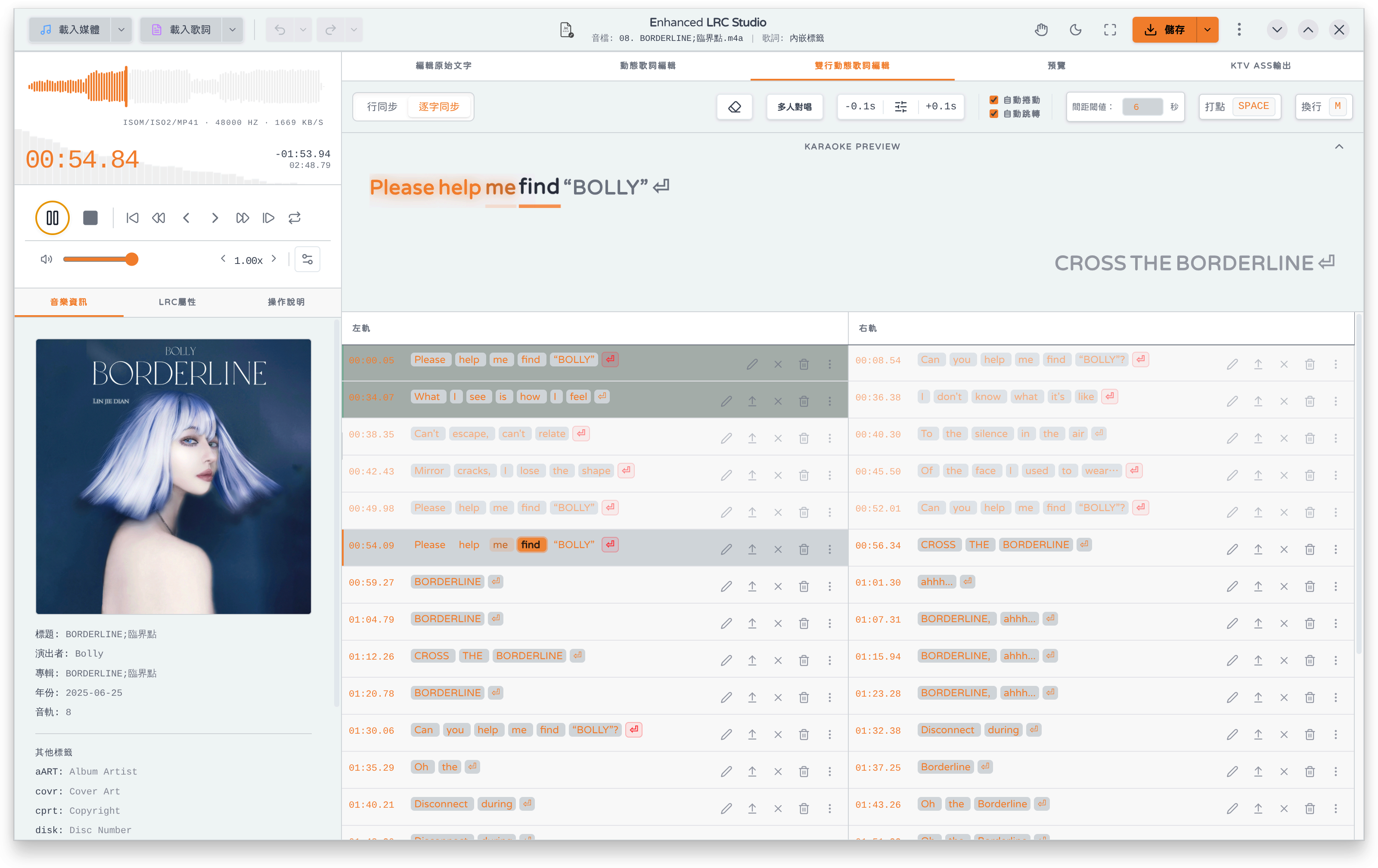The height and width of the screenshot is (868, 1378).
Task: Click the undo arrow icon
Action: [x=280, y=30]
